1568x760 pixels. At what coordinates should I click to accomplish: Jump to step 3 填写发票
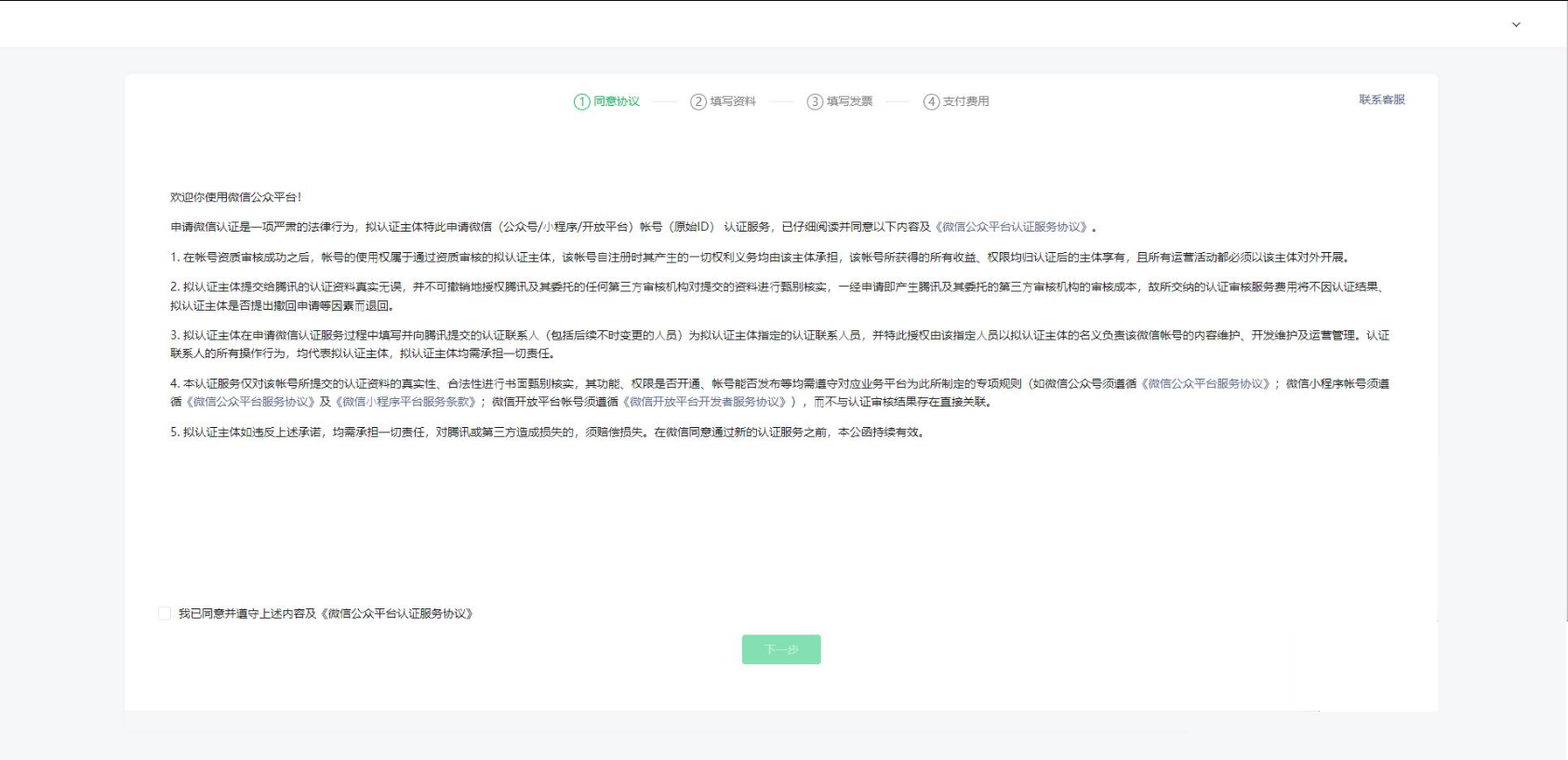(840, 101)
